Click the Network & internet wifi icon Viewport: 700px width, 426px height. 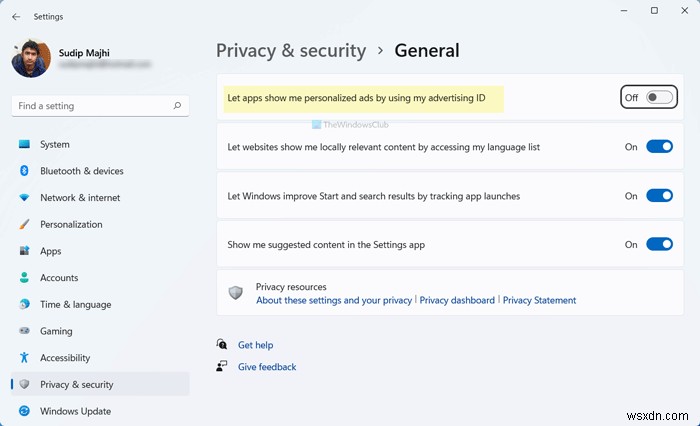click(x=24, y=198)
